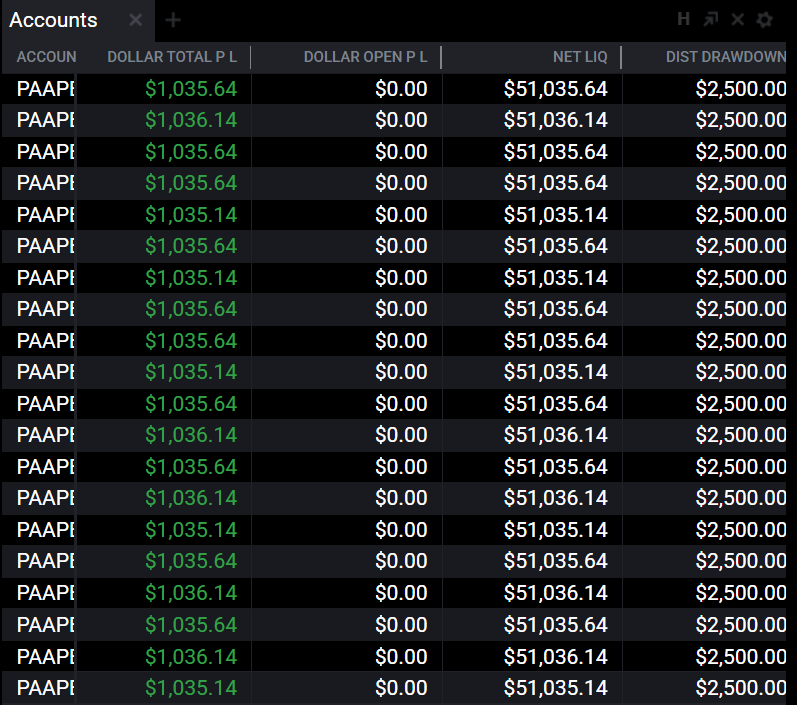Add a new tab with the plus icon
The width and height of the screenshot is (797, 705).
point(173,20)
